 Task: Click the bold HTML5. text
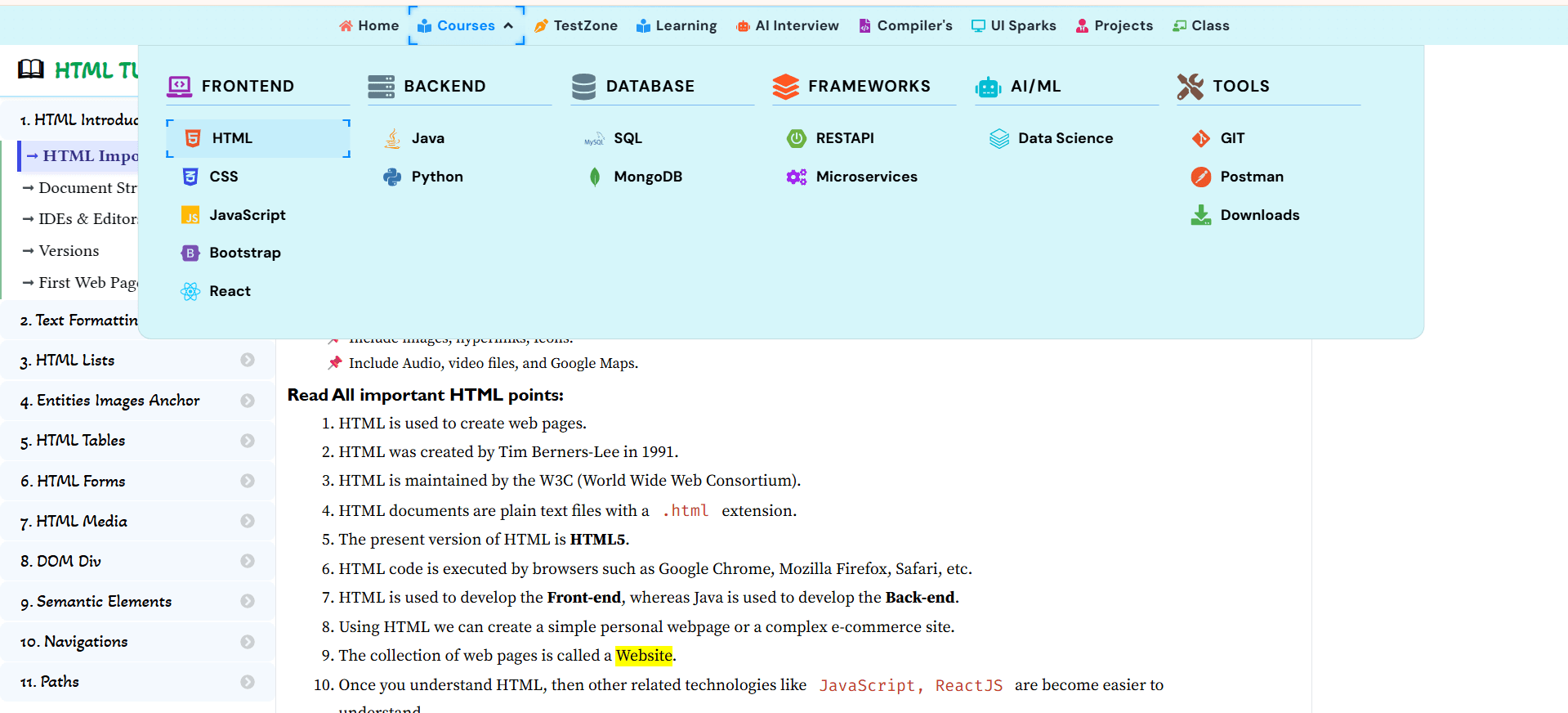click(x=599, y=540)
